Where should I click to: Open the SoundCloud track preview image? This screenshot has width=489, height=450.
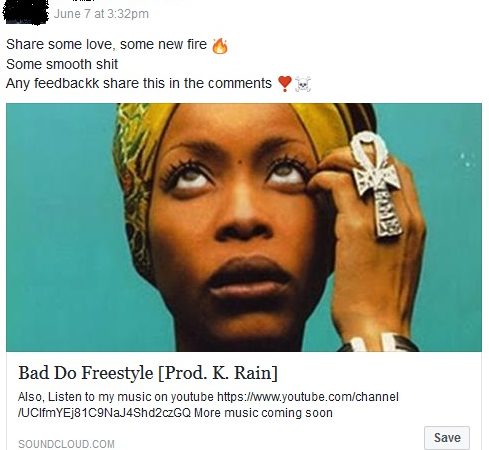244,227
